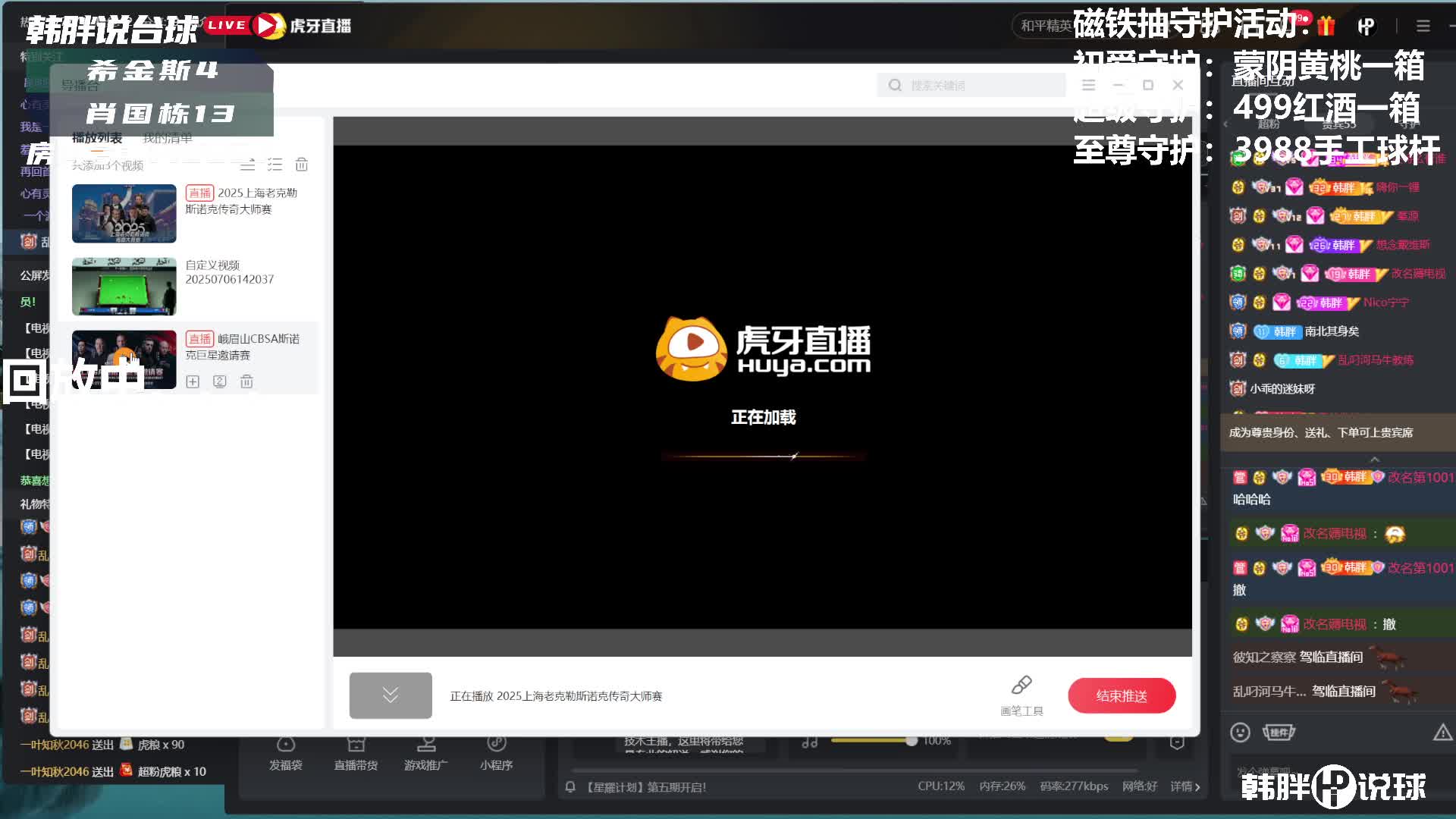This screenshot has height=819, width=1456.
Task: Open 【星耀计划】第五期开启 notice
Action: click(645, 787)
